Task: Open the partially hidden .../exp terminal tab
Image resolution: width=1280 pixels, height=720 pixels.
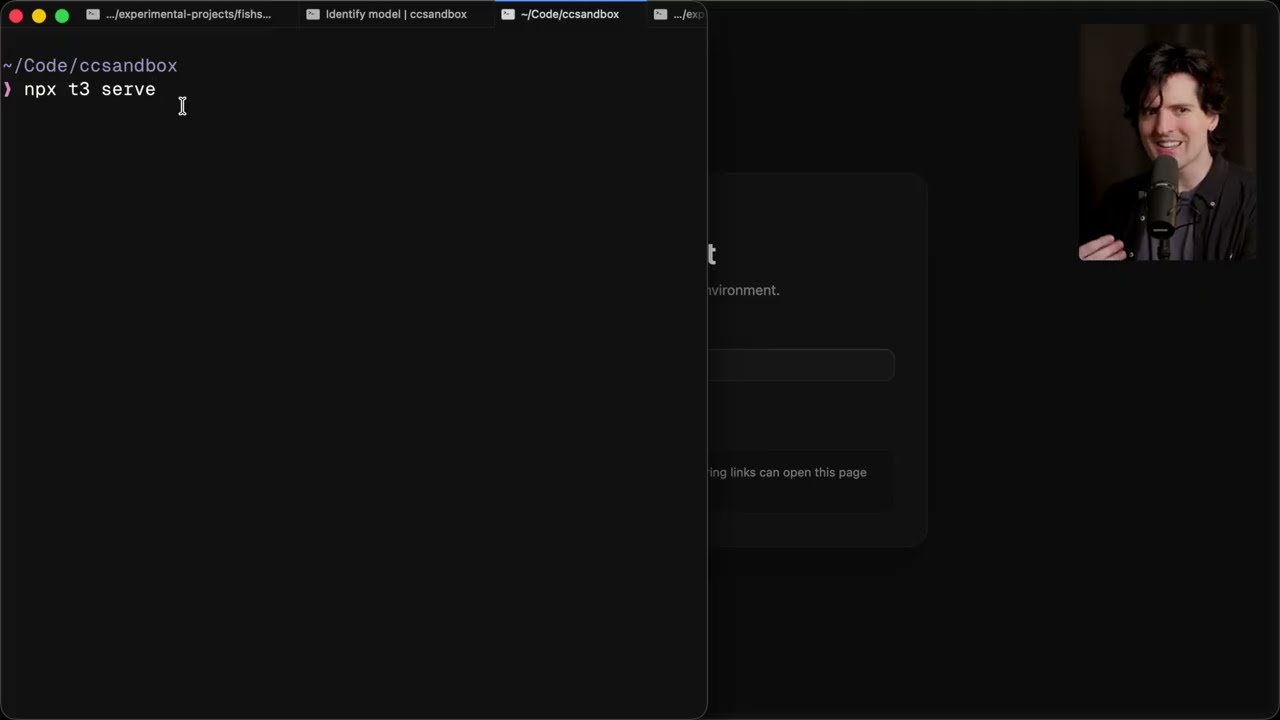Action: [x=679, y=14]
